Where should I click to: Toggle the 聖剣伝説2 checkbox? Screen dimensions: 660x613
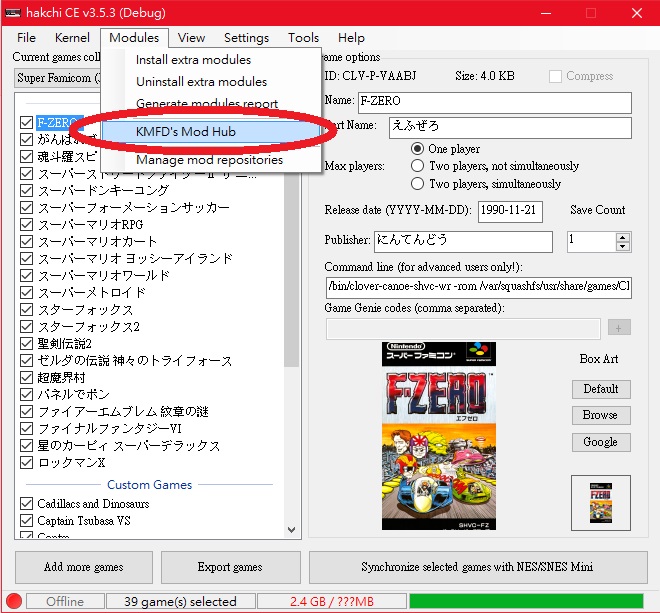pos(27,344)
